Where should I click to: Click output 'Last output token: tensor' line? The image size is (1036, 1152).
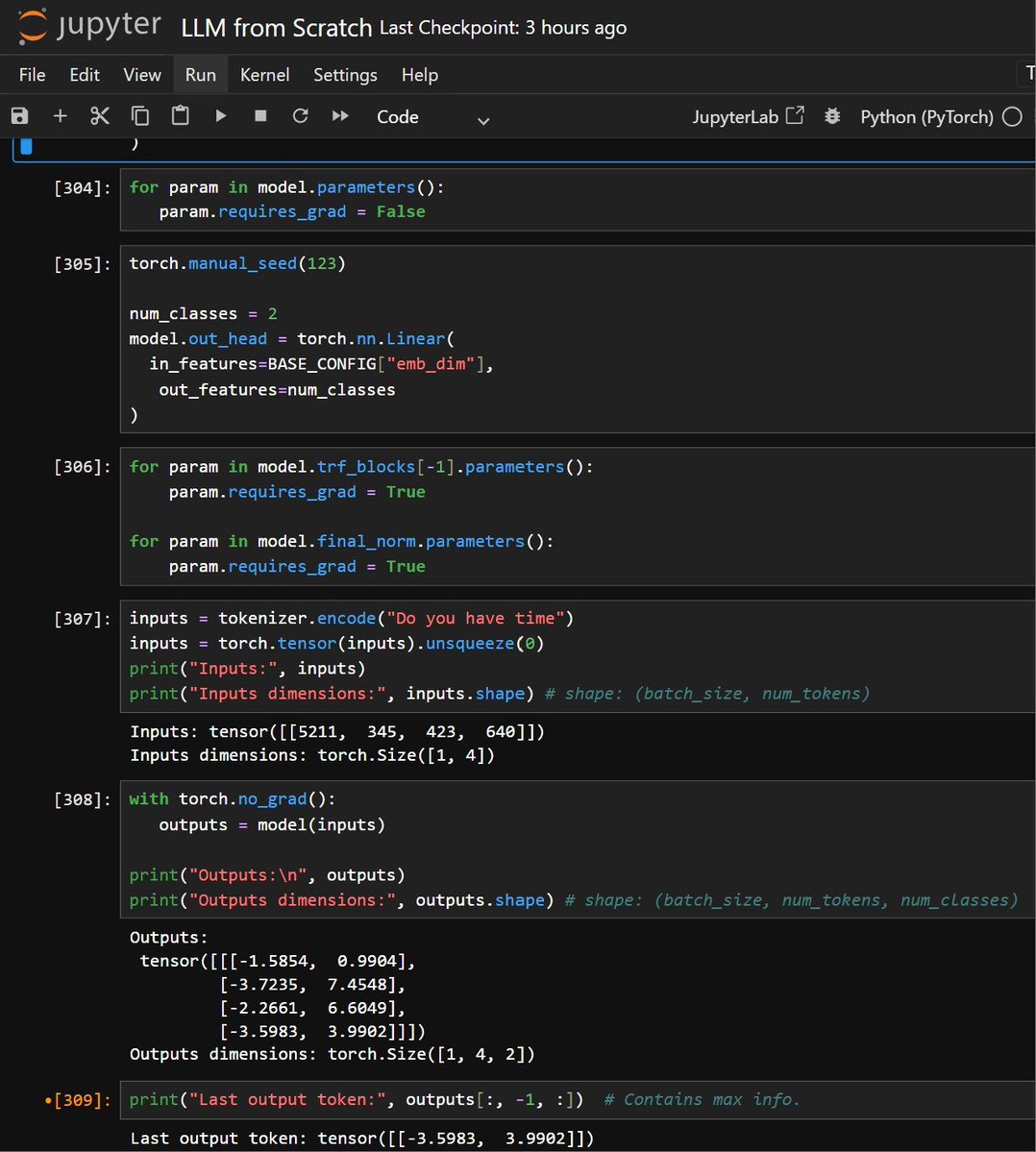pos(361,1139)
